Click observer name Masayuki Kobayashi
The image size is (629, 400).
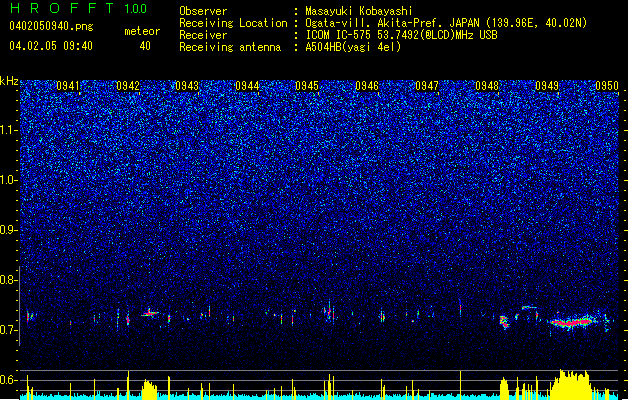359,11
